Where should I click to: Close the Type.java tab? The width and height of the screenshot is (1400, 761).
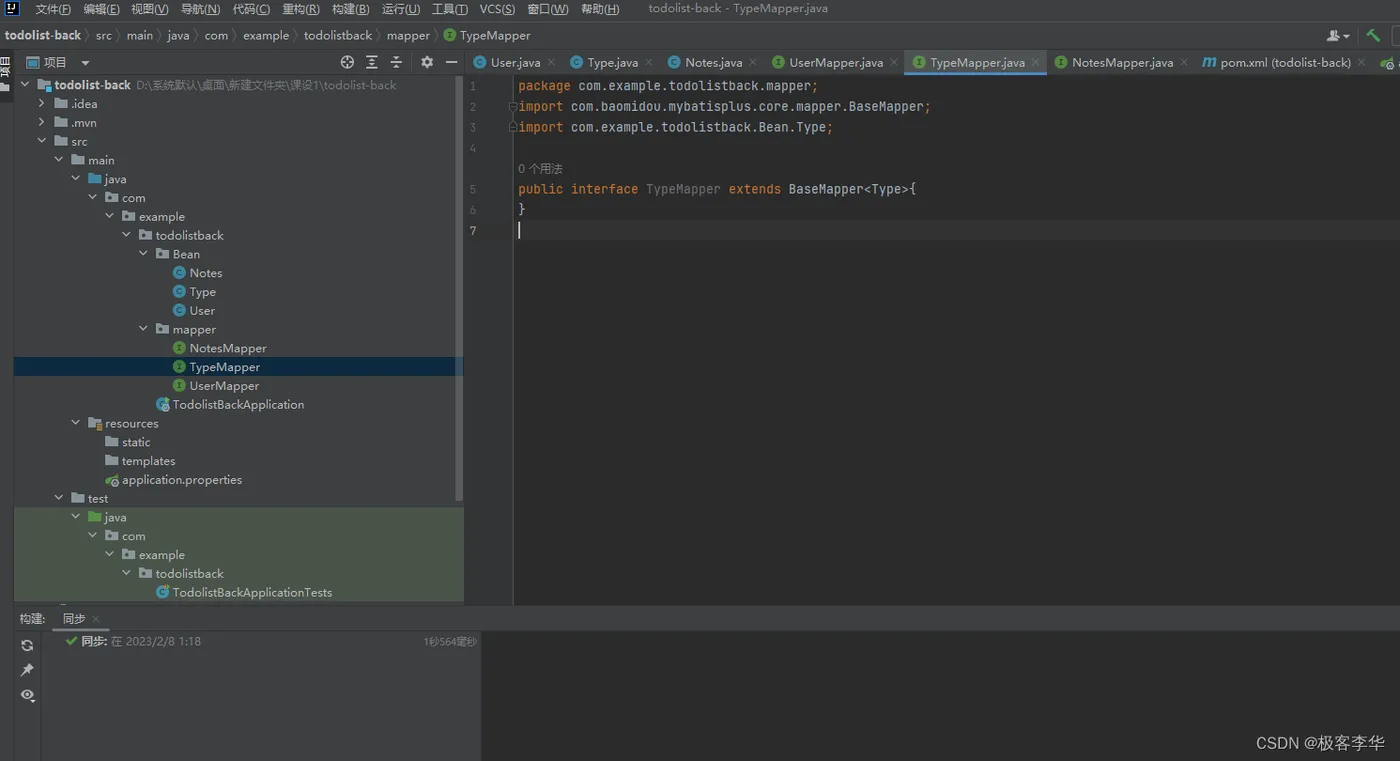[649, 62]
